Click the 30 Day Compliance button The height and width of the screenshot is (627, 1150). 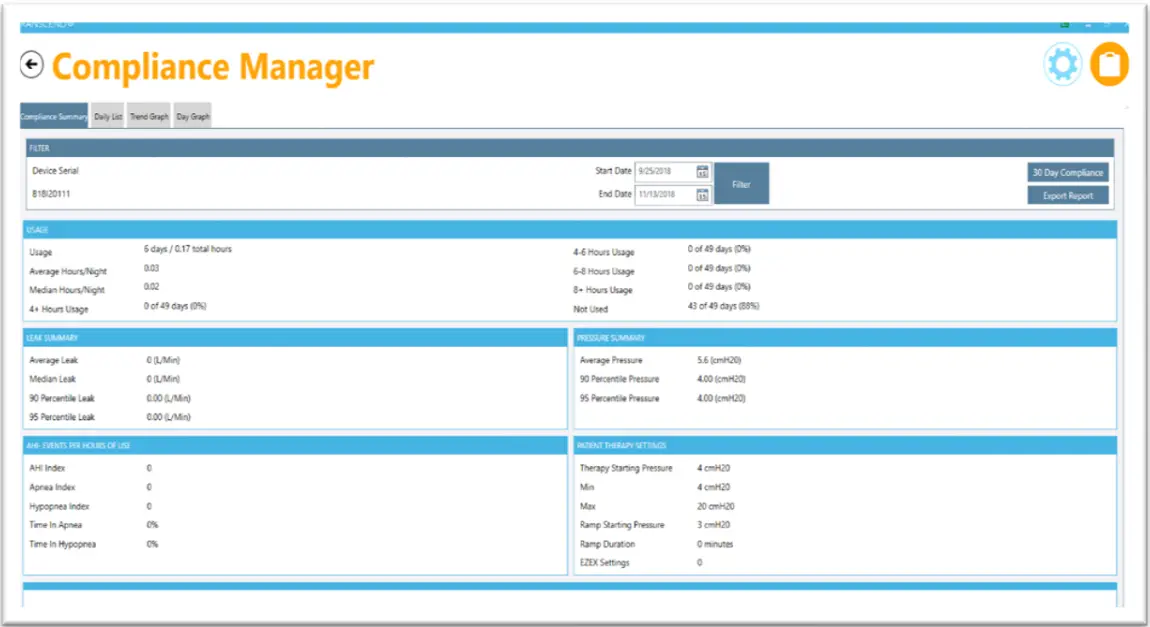click(1068, 172)
